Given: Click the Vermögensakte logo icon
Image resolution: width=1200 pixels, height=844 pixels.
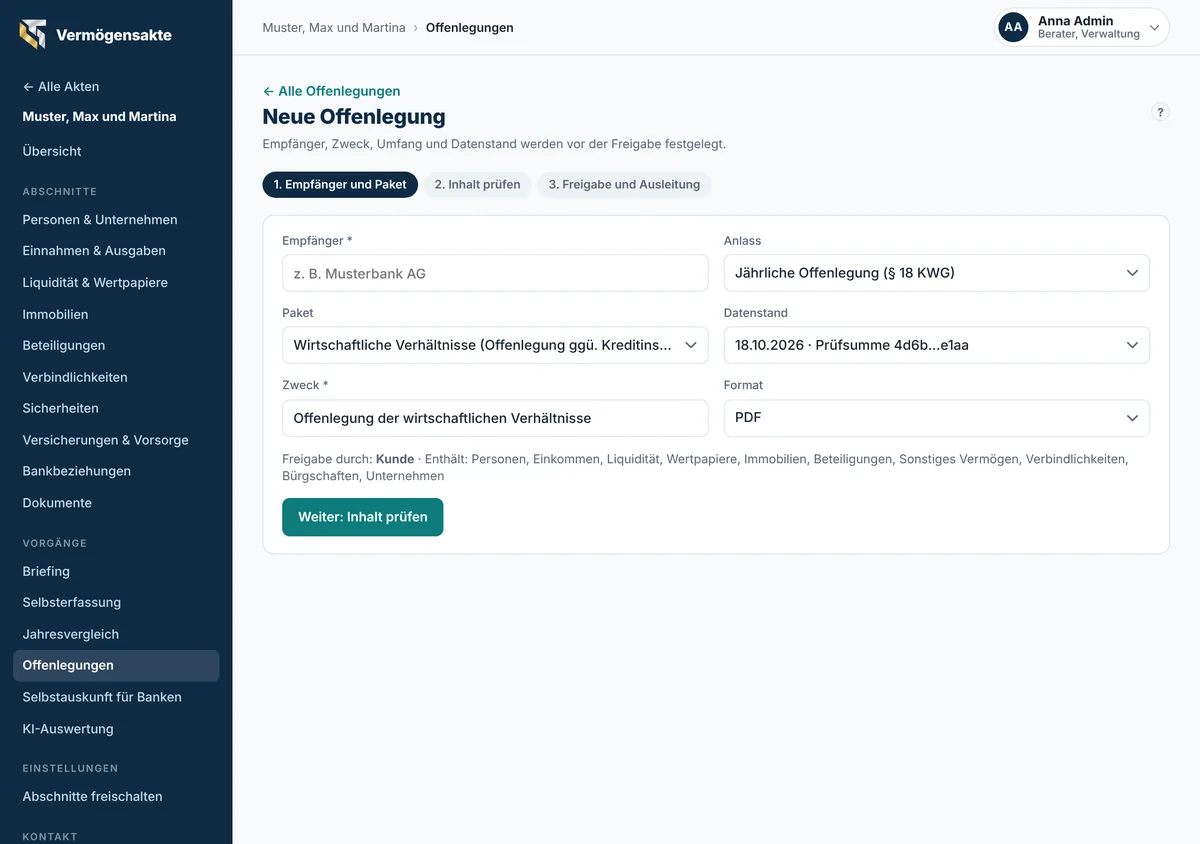Looking at the screenshot, I should (x=33, y=34).
